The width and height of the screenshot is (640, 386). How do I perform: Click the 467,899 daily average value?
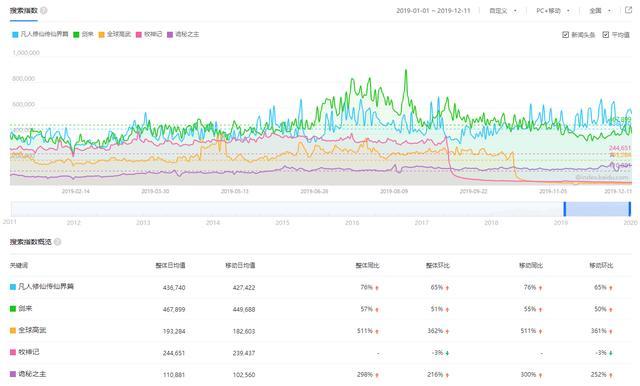click(x=174, y=310)
